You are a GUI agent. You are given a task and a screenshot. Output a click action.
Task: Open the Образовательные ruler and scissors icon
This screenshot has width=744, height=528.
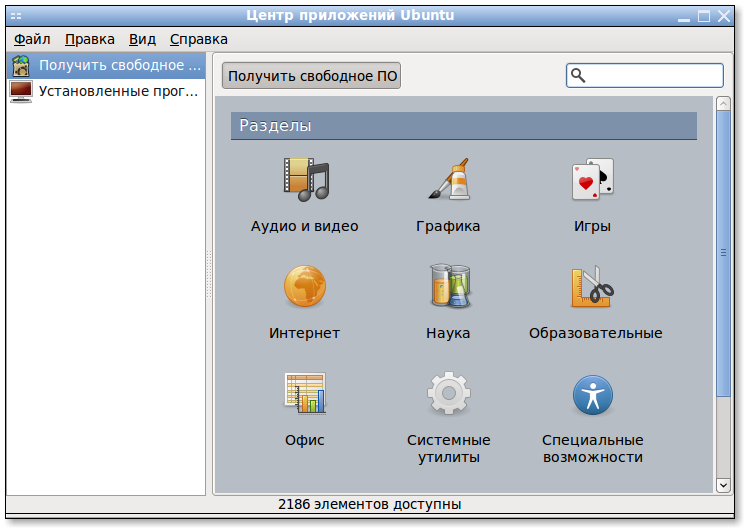592,286
